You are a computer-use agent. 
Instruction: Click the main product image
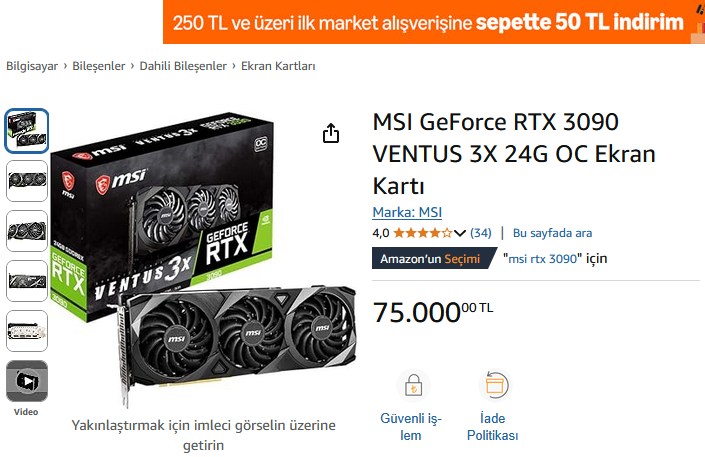click(x=203, y=259)
